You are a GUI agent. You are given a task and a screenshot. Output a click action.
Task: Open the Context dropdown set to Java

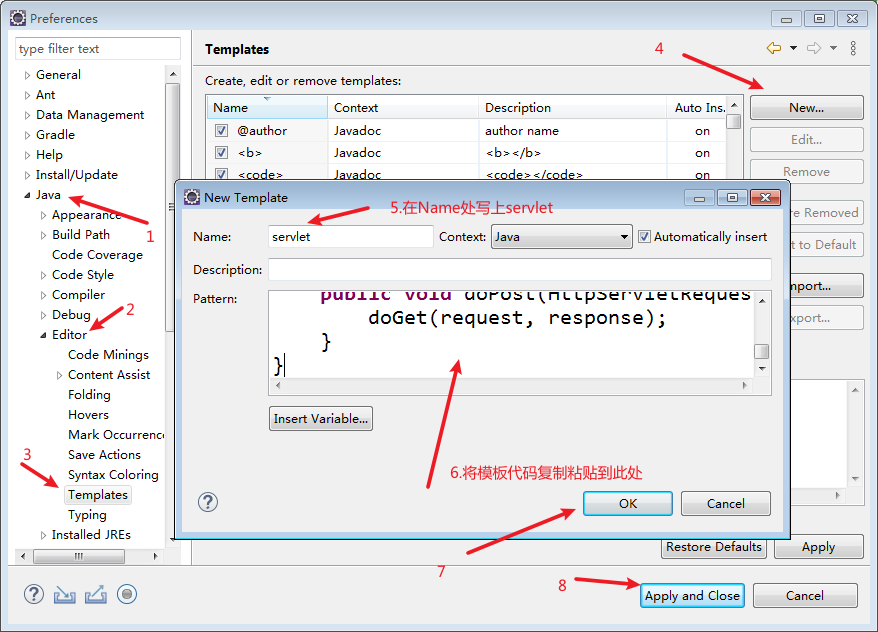pyautogui.click(x=562, y=237)
